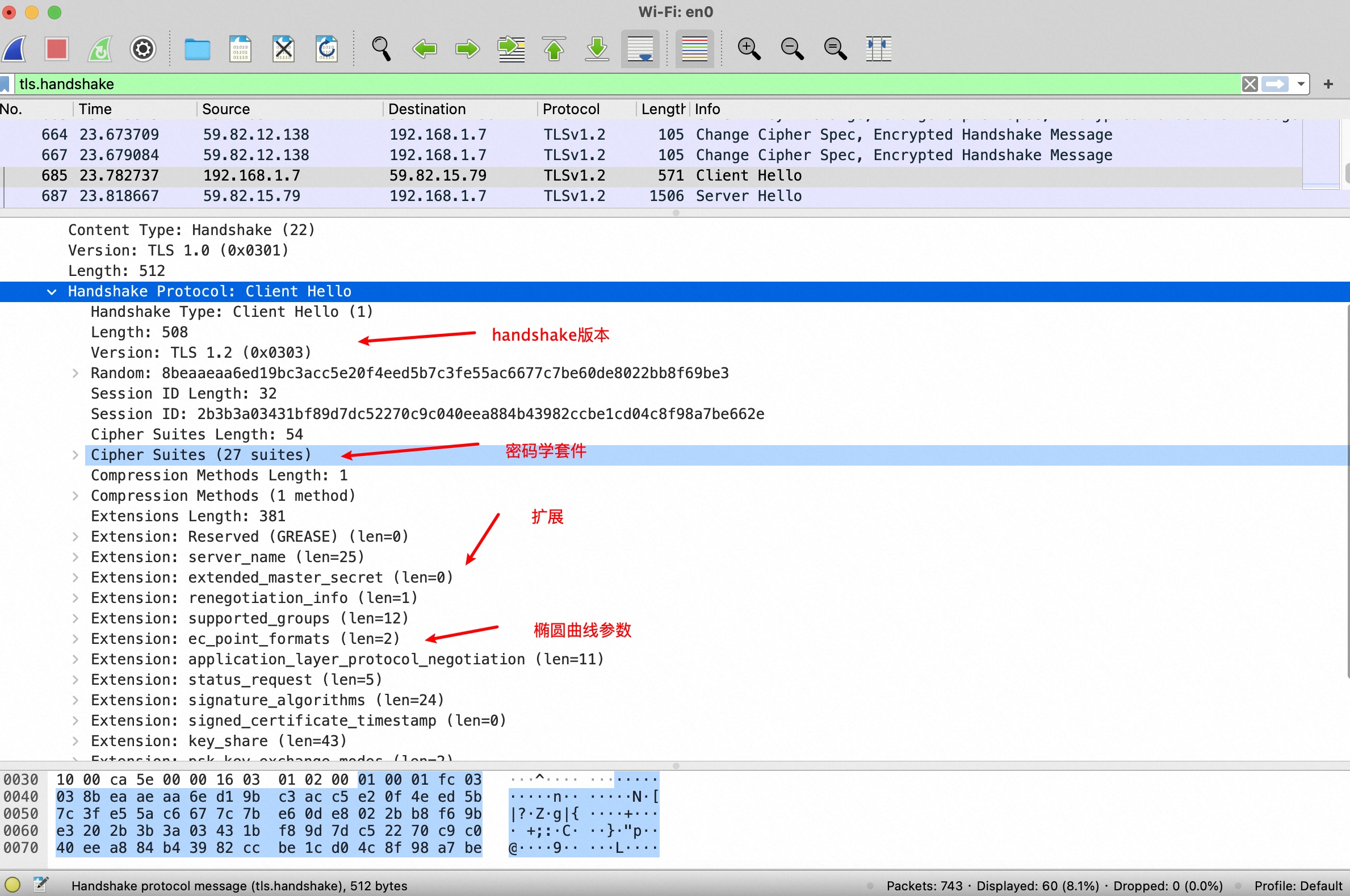Image resolution: width=1350 pixels, height=896 pixels.
Task: Expand Extension: server_name
Action: tap(75, 558)
